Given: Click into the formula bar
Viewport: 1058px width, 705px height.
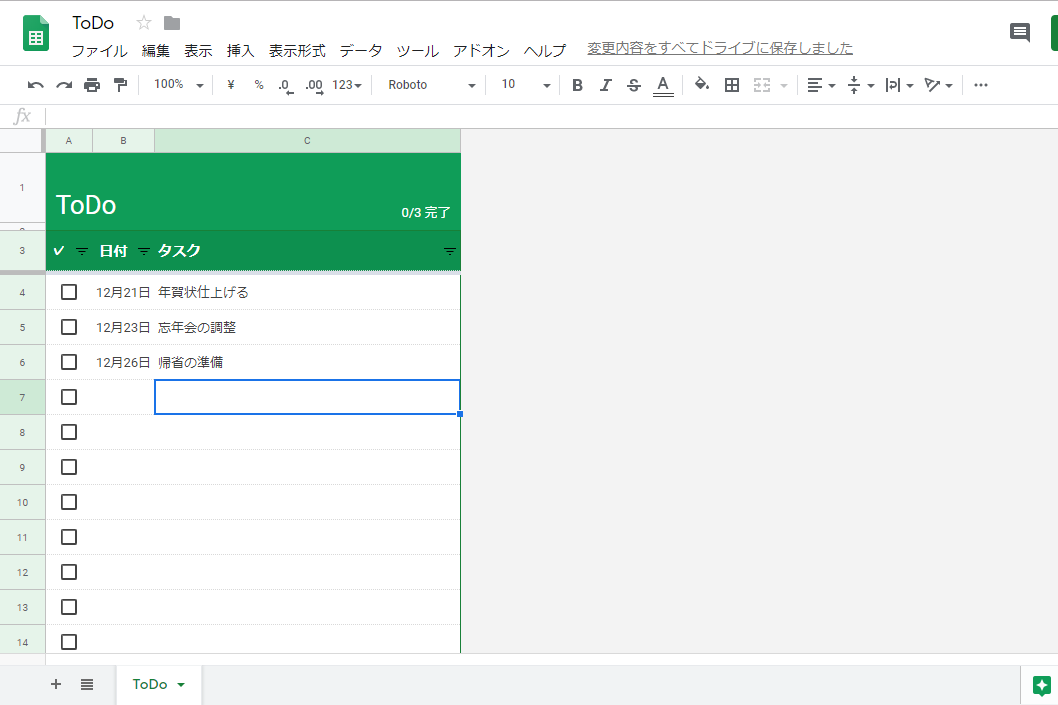Looking at the screenshot, I should tap(550, 116).
